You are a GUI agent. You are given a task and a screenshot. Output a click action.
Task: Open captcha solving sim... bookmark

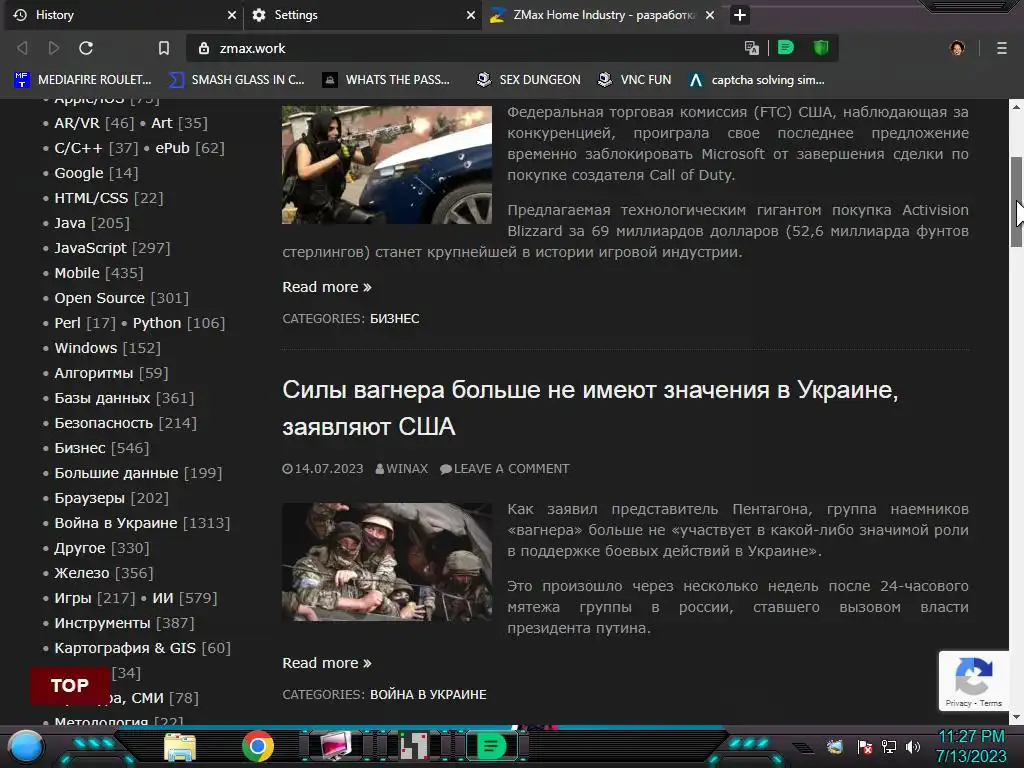click(x=758, y=80)
